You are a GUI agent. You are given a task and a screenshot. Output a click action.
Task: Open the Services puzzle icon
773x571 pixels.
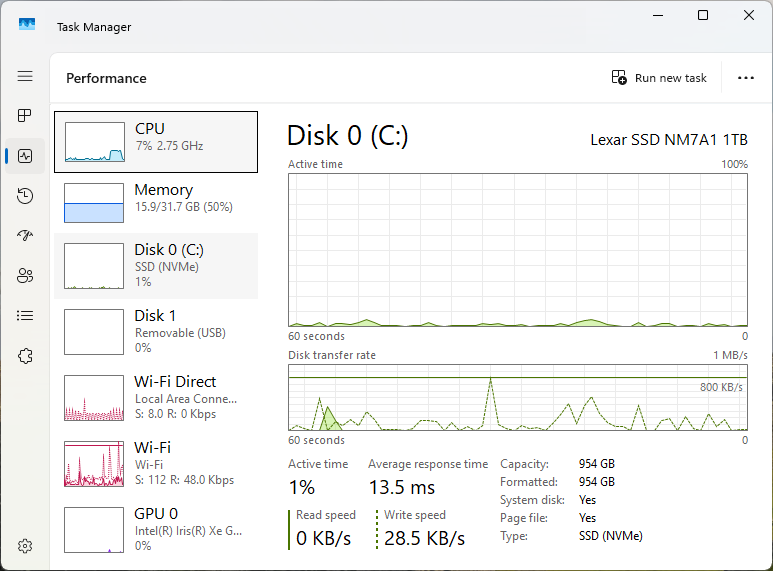25,356
